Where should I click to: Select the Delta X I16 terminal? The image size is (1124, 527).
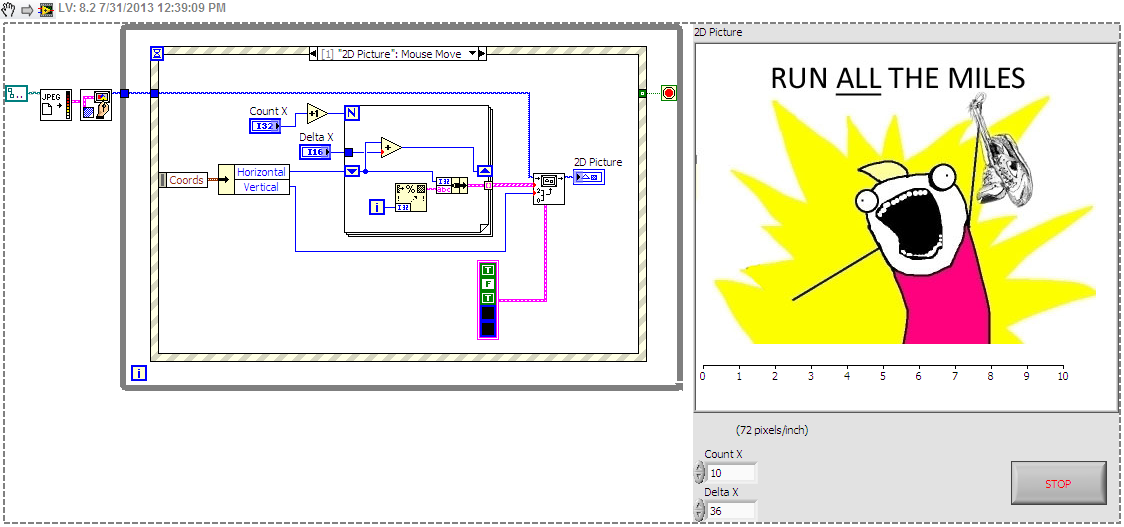coord(316,151)
